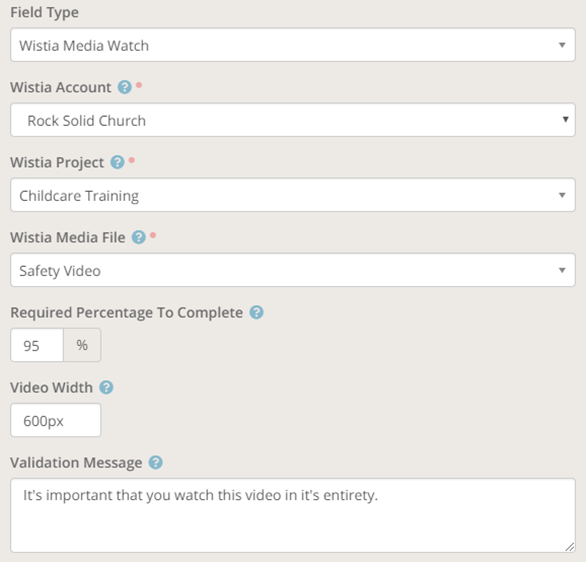This screenshot has height=562, width=586.
Task: Focus the Validation Message text area
Action: tap(293, 515)
